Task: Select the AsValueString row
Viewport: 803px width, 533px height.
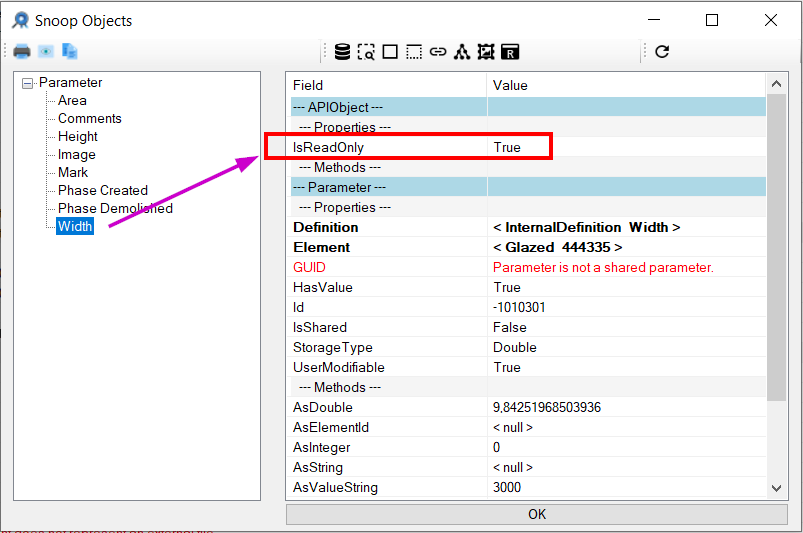Action: pos(528,486)
